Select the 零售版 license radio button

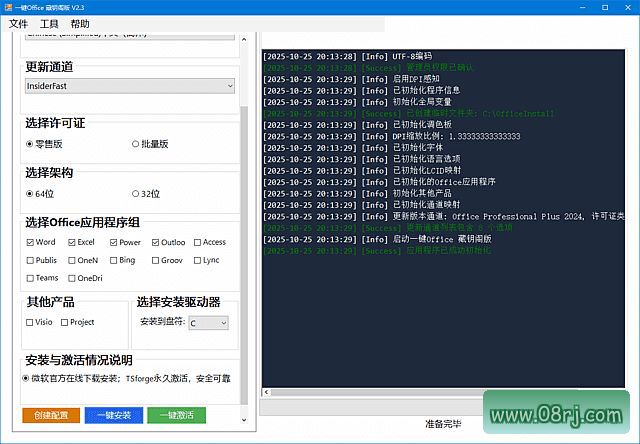(30, 144)
